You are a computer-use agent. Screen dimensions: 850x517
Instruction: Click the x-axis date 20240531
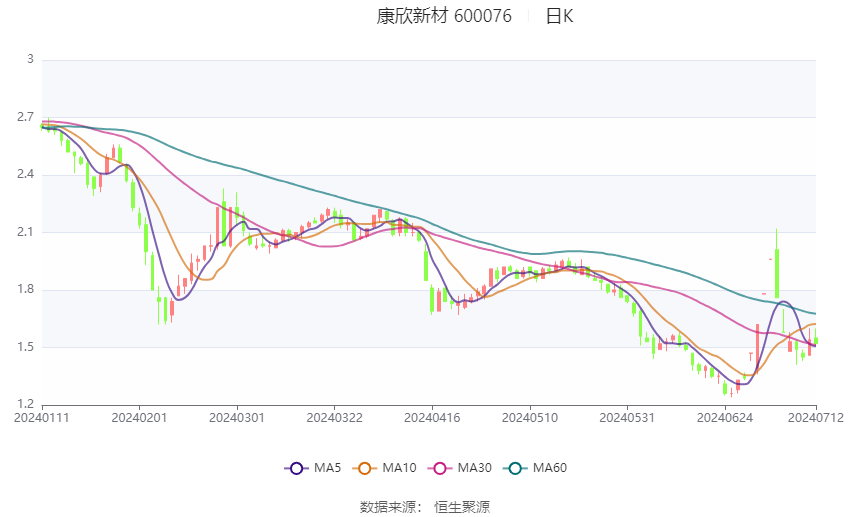[x=627, y=418]
